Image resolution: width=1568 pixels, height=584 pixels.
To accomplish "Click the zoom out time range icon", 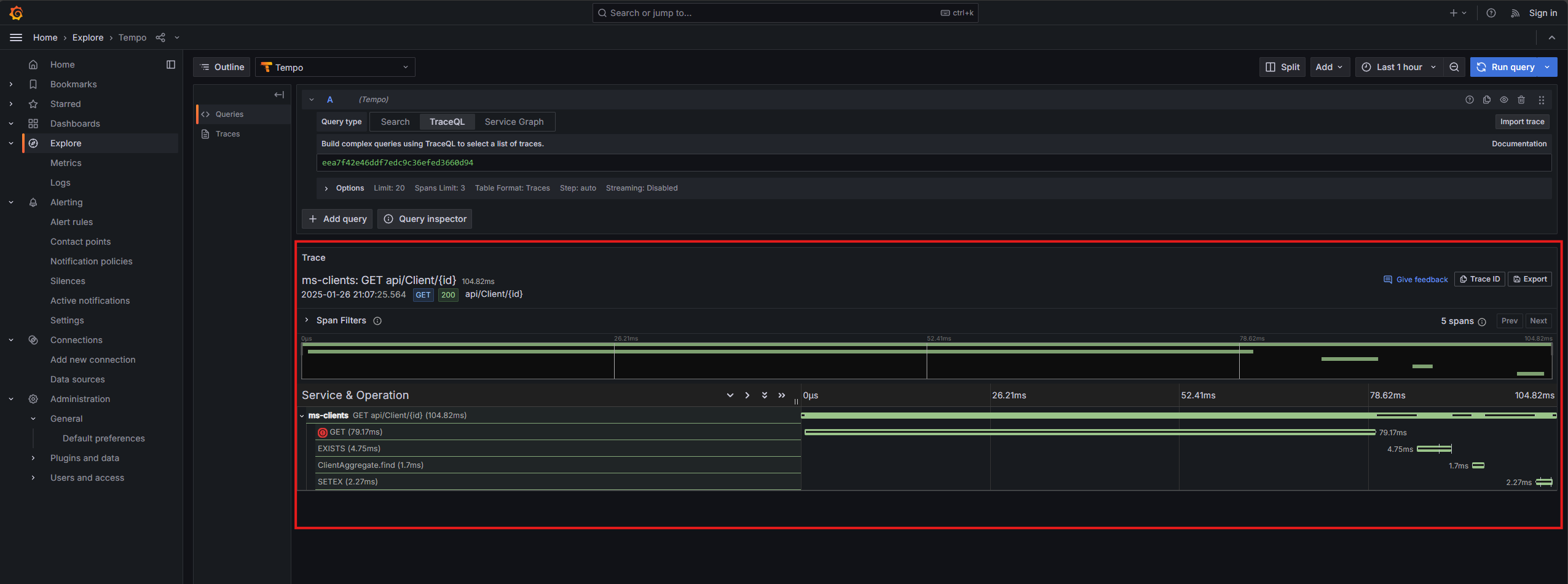I will (1454, 67).
